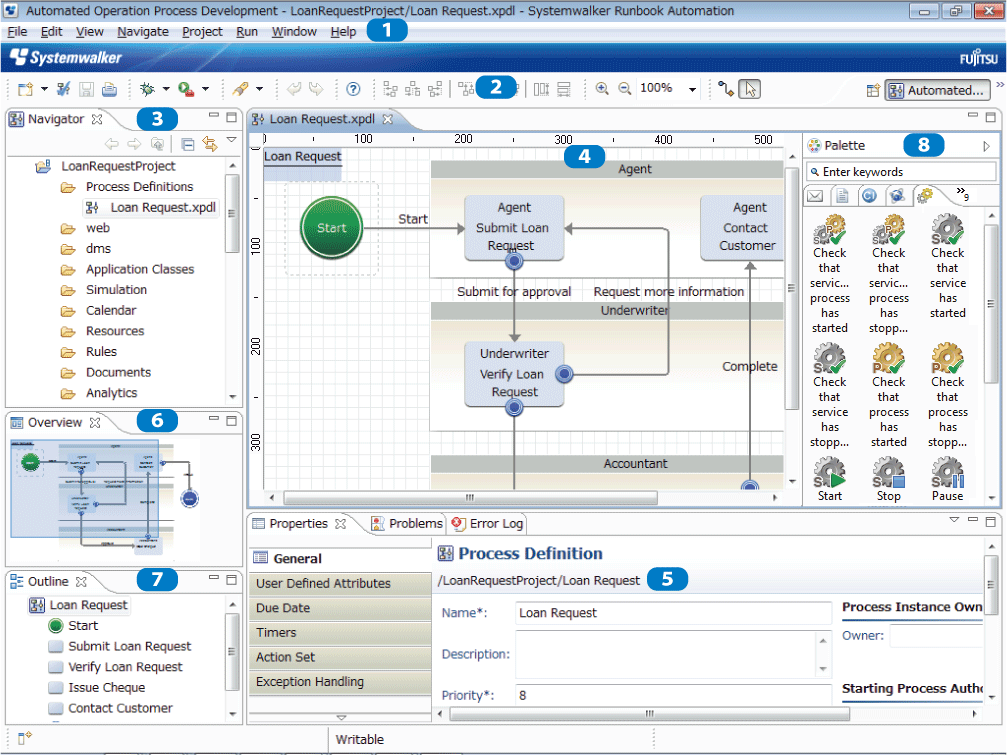Select the Start palette node
This screenshot has width=1007, height=755.
coord(830,480)
